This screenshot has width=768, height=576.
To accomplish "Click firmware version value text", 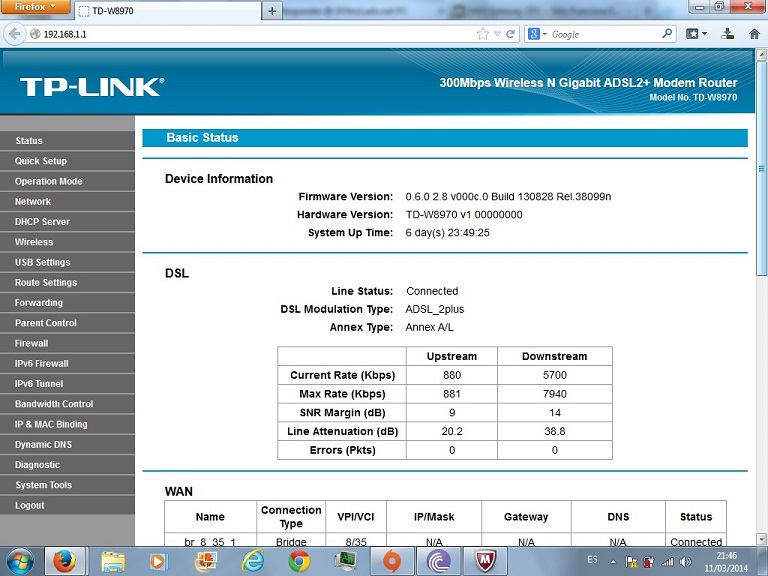I will click(x=508, y=196).
